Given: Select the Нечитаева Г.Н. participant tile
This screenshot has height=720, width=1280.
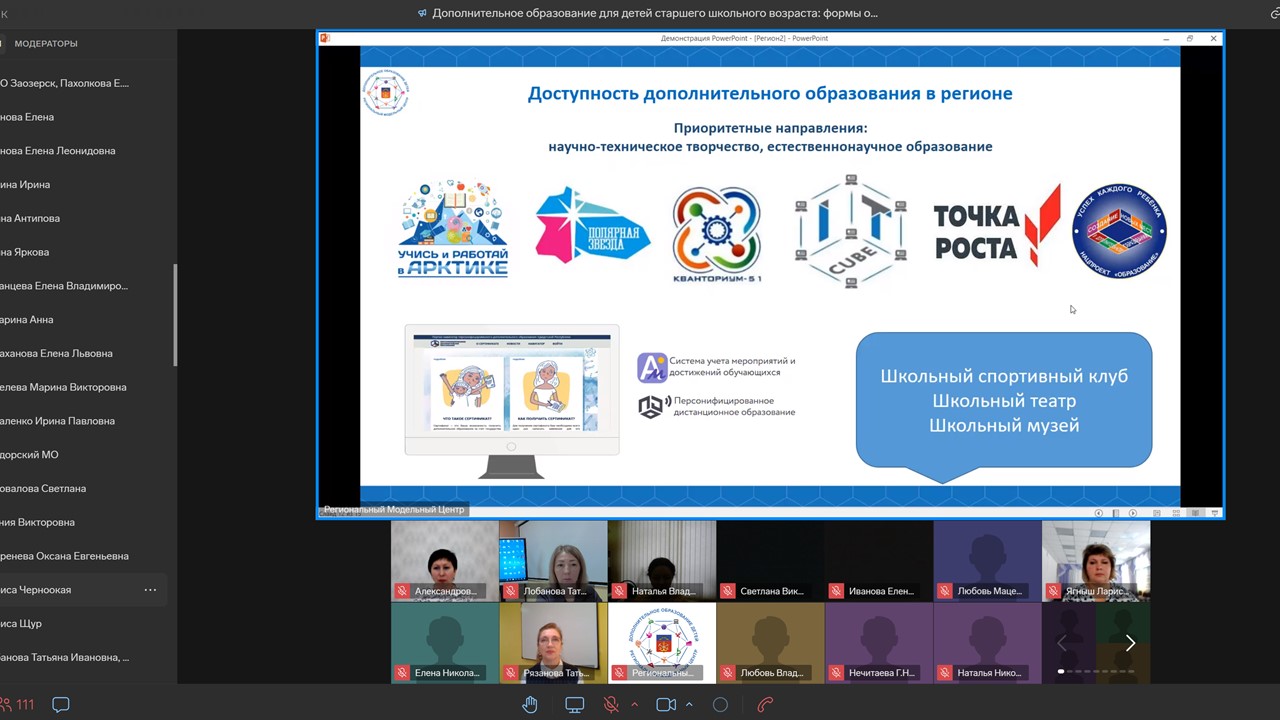Looking at the screenshot, I should point(879,643).
